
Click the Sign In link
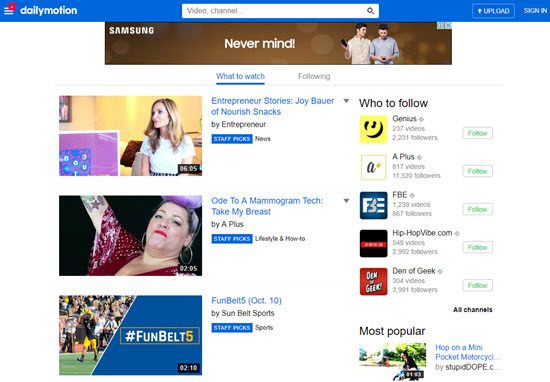pos(535,11)
